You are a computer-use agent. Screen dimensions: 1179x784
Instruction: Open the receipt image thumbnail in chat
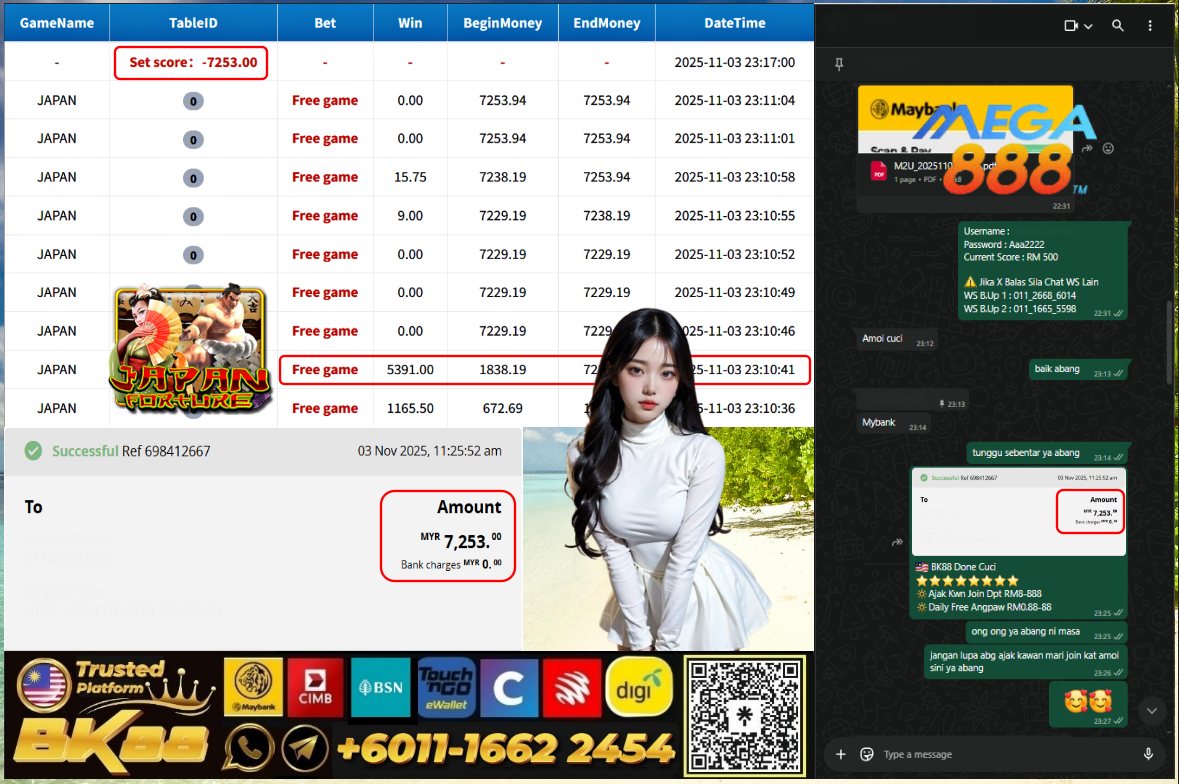[1018, 511]
